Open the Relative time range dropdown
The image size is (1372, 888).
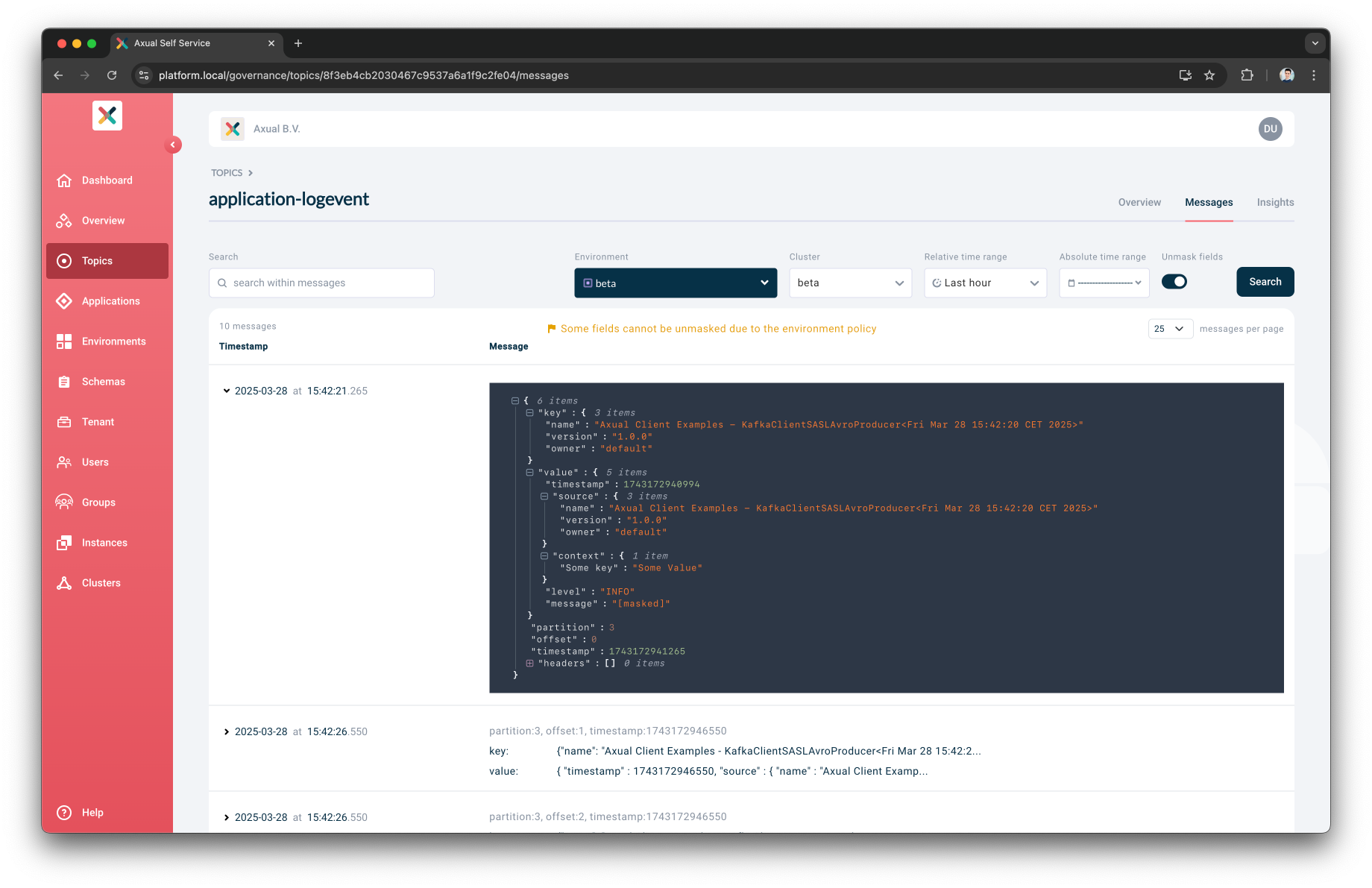pyautogui.click(x=985, y=283)
